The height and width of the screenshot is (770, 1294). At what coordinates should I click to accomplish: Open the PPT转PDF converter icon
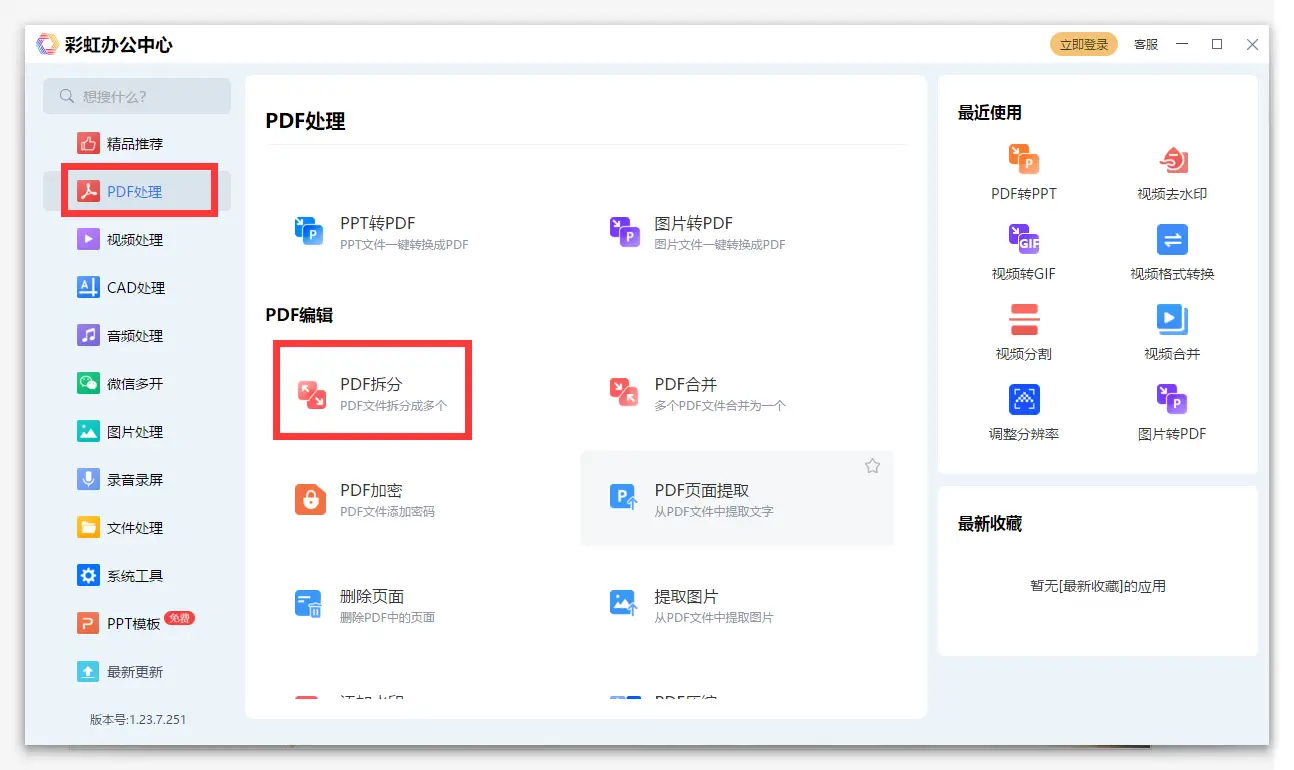click(x=309, y=231)
